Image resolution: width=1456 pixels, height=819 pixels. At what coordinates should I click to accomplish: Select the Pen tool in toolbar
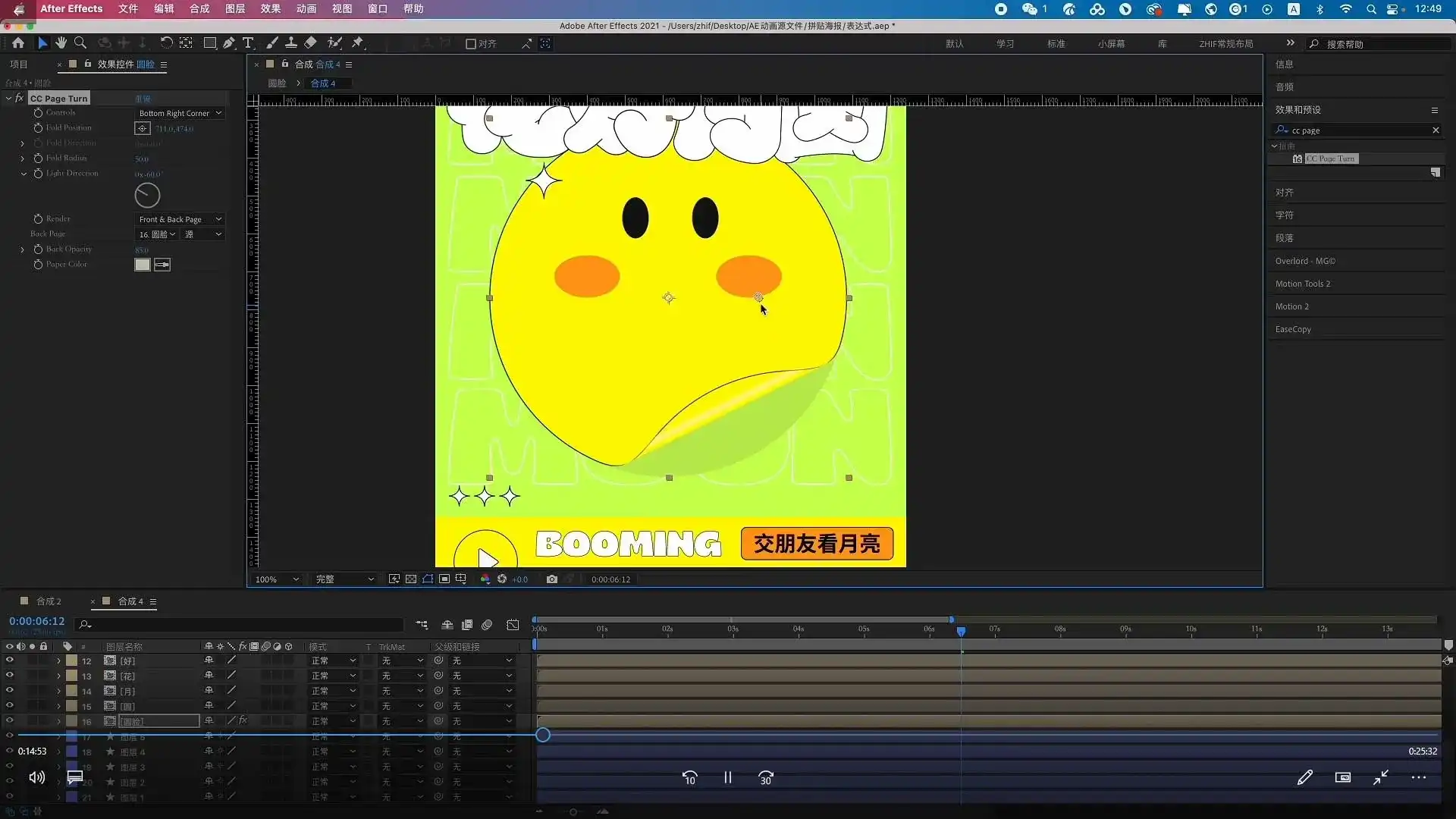(x=229, y=43)
